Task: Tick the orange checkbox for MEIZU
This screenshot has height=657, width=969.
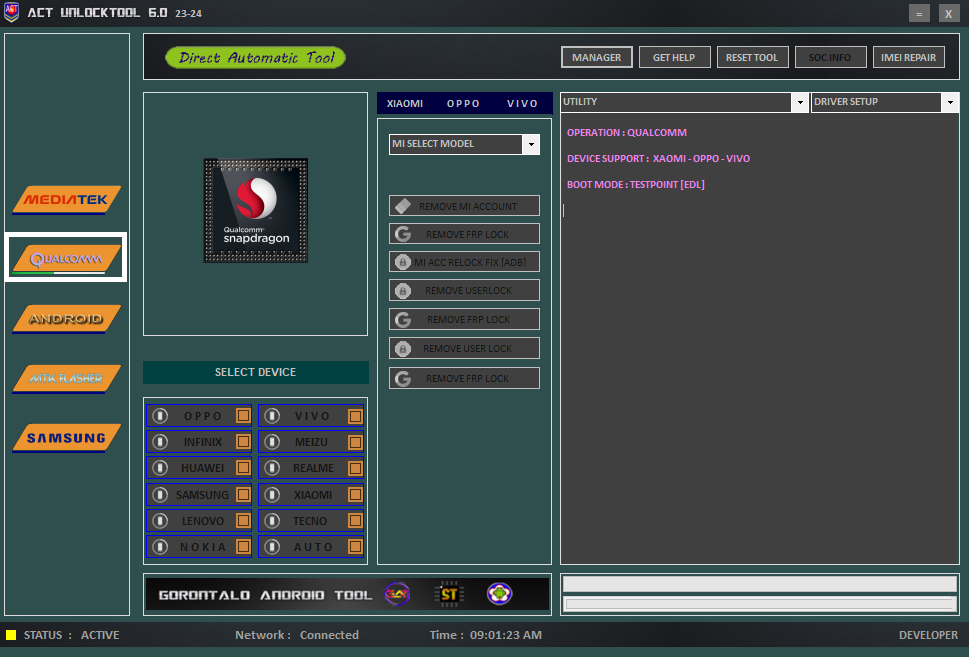Action: (355, 442)
